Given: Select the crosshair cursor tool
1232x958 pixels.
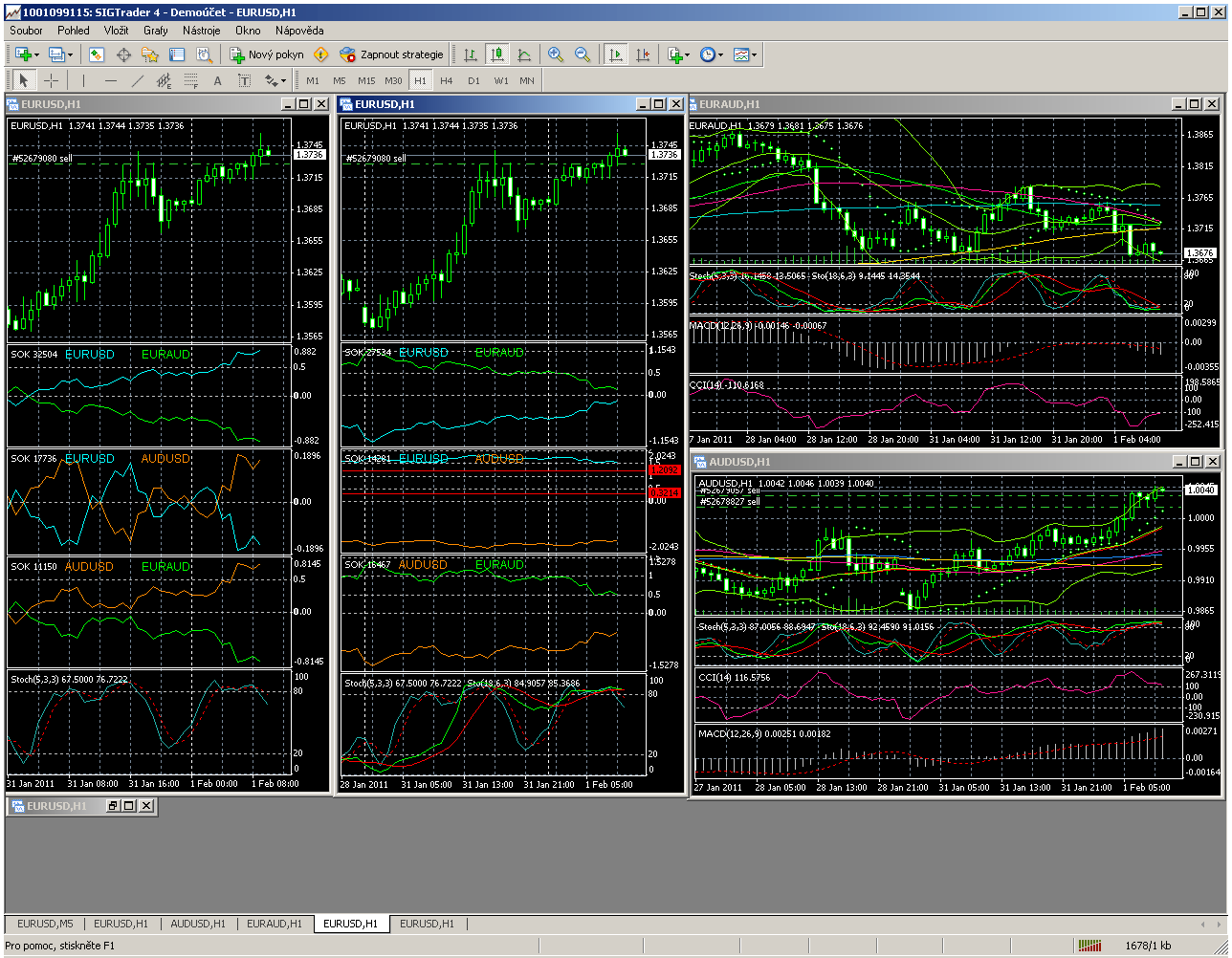Looking at the screenshot, I should 52,80.
